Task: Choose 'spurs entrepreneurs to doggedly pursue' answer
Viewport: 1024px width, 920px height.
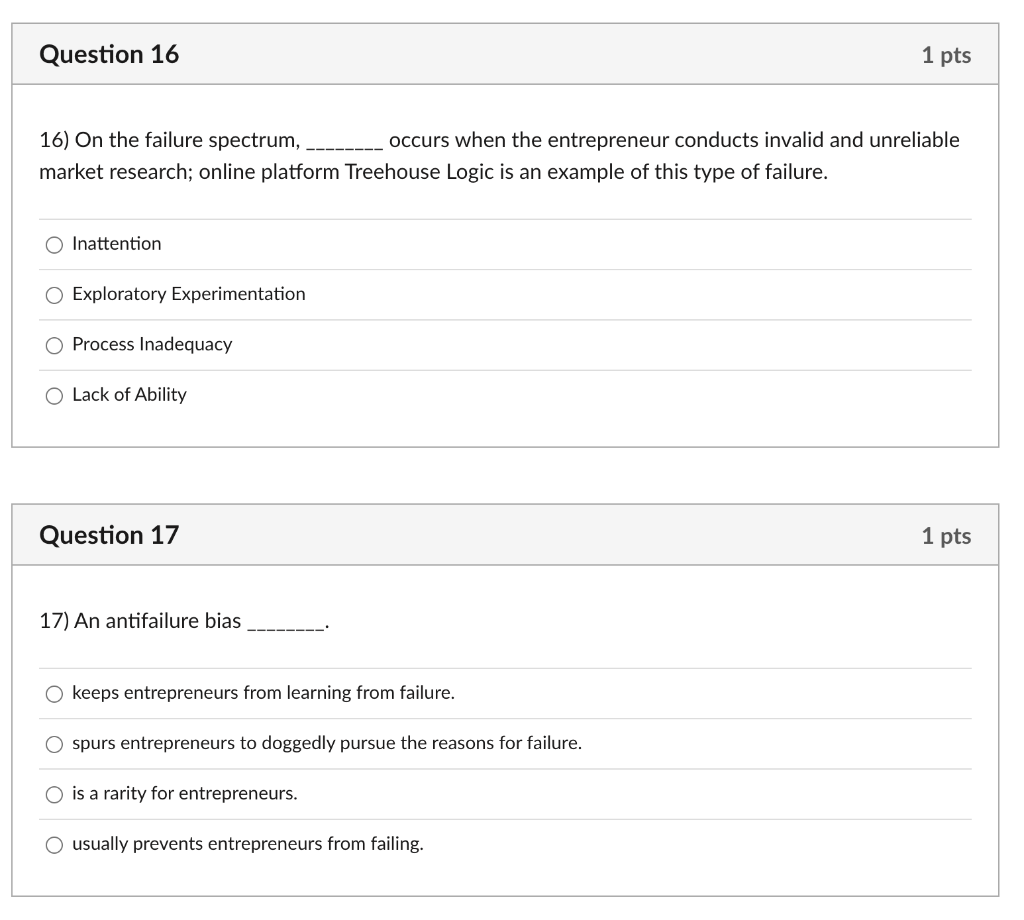Action: point(54,743)
